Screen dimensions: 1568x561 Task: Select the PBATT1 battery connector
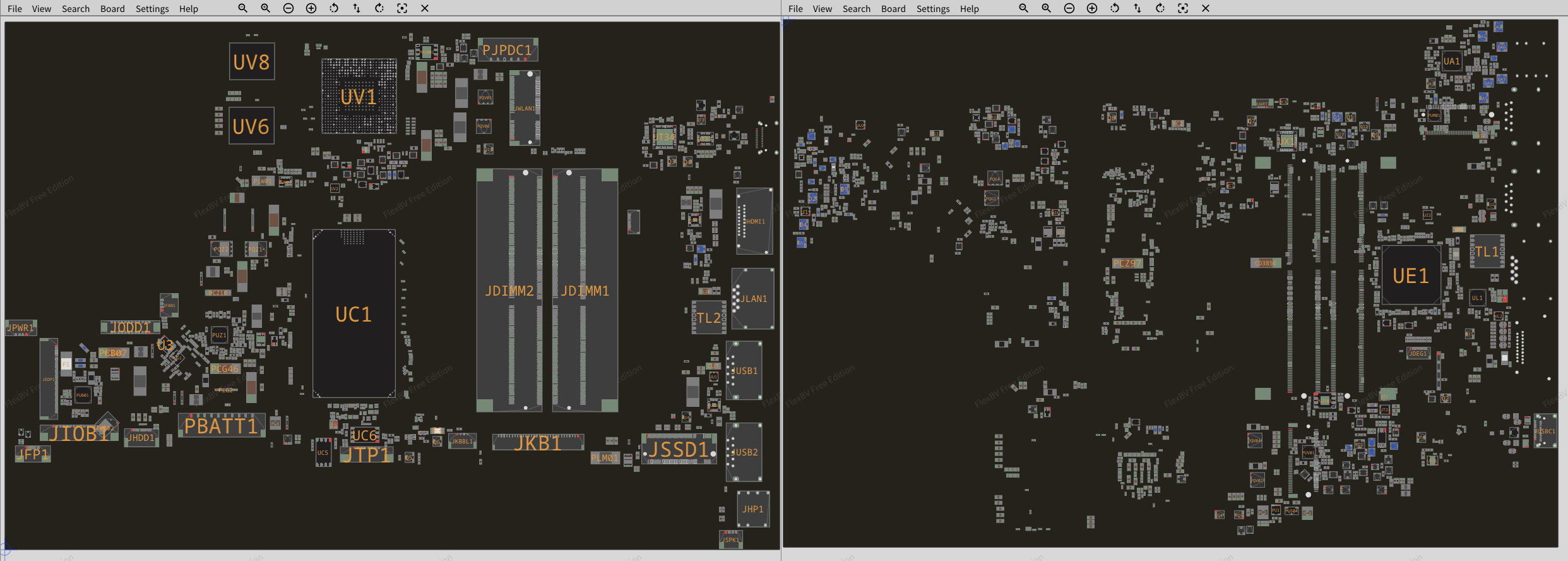click(221, 426)
